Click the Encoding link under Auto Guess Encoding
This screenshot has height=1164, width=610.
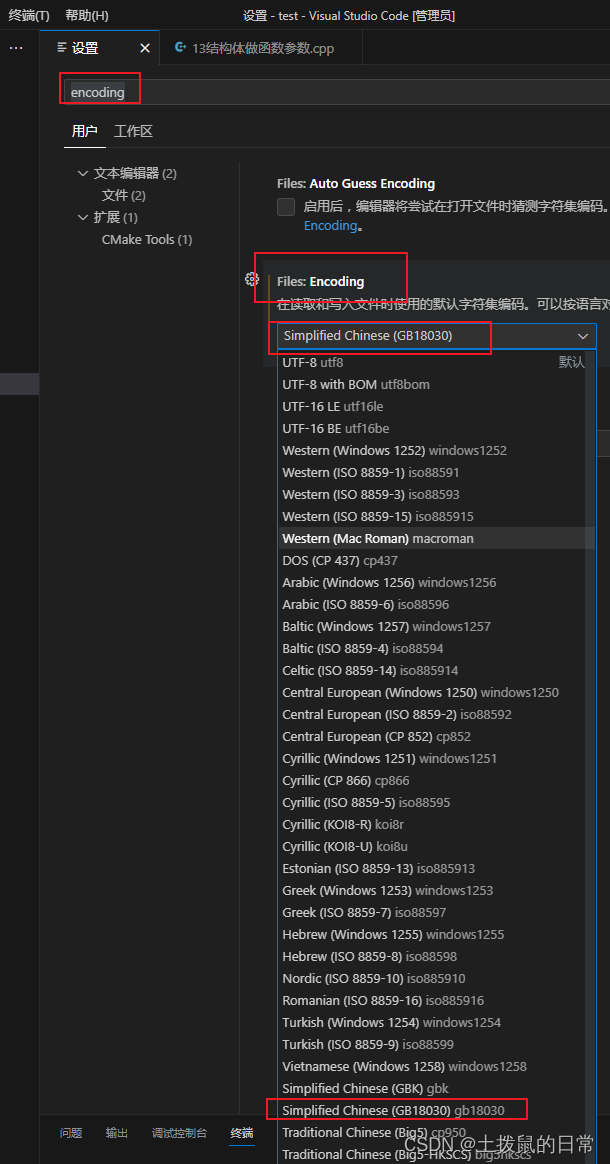(330, 225)
